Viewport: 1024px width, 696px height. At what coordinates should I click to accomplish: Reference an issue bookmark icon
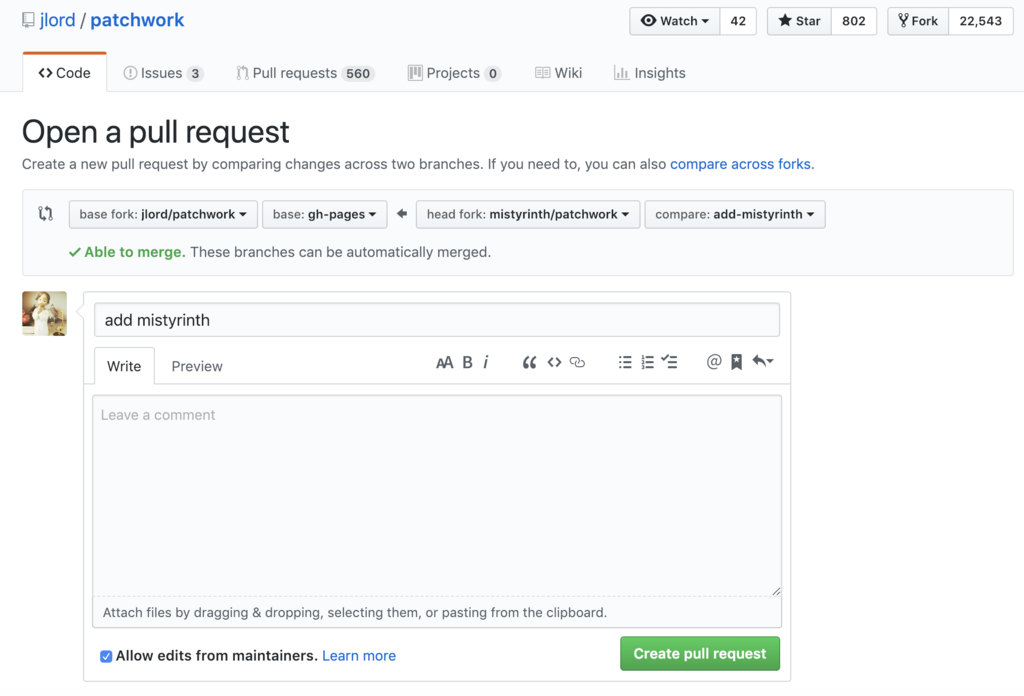(737, 362)
